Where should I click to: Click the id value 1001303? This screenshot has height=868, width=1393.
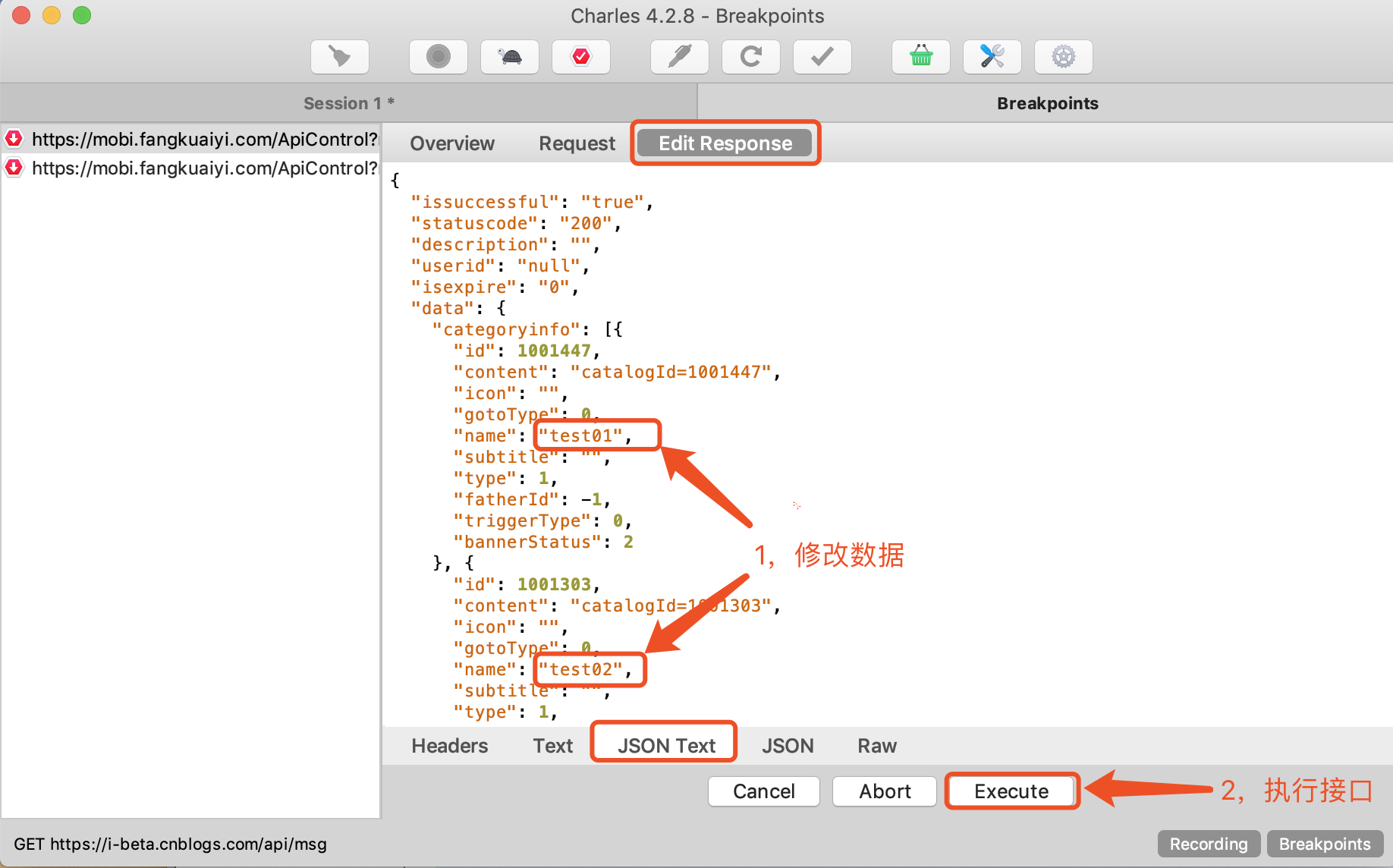point(554,584)
